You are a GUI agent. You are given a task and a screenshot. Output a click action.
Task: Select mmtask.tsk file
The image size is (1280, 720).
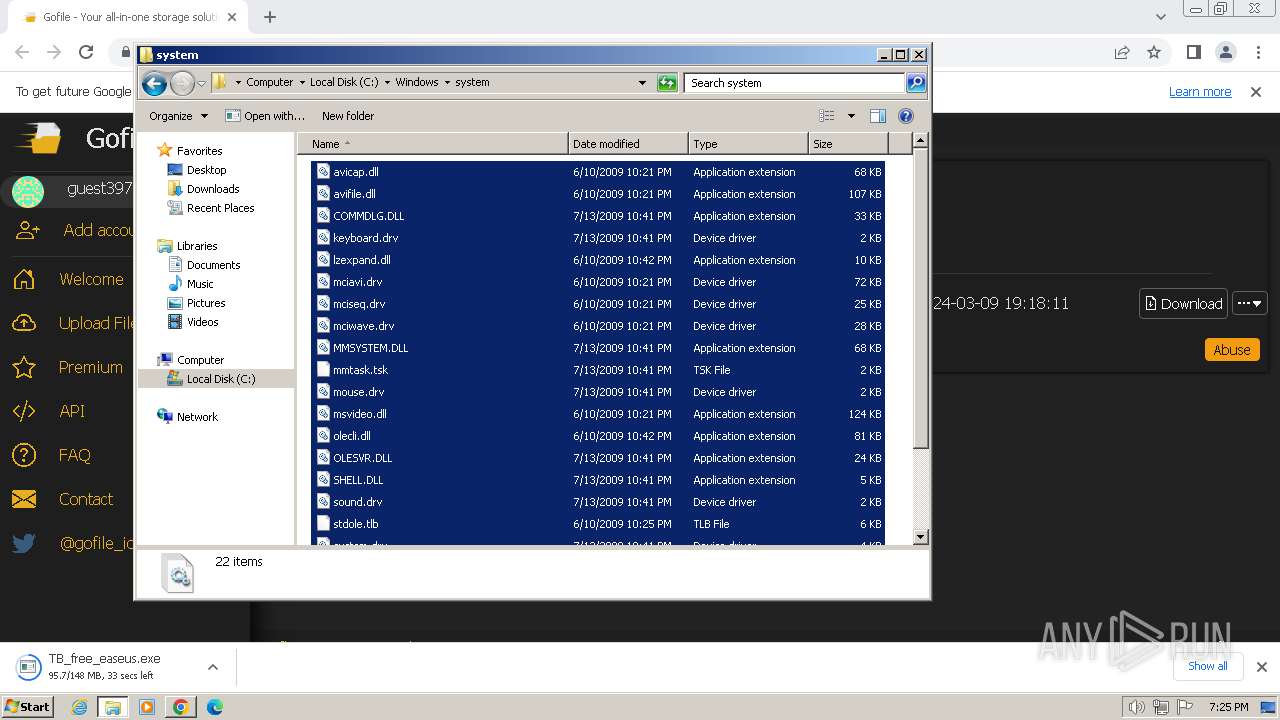[x=598, y=370]
